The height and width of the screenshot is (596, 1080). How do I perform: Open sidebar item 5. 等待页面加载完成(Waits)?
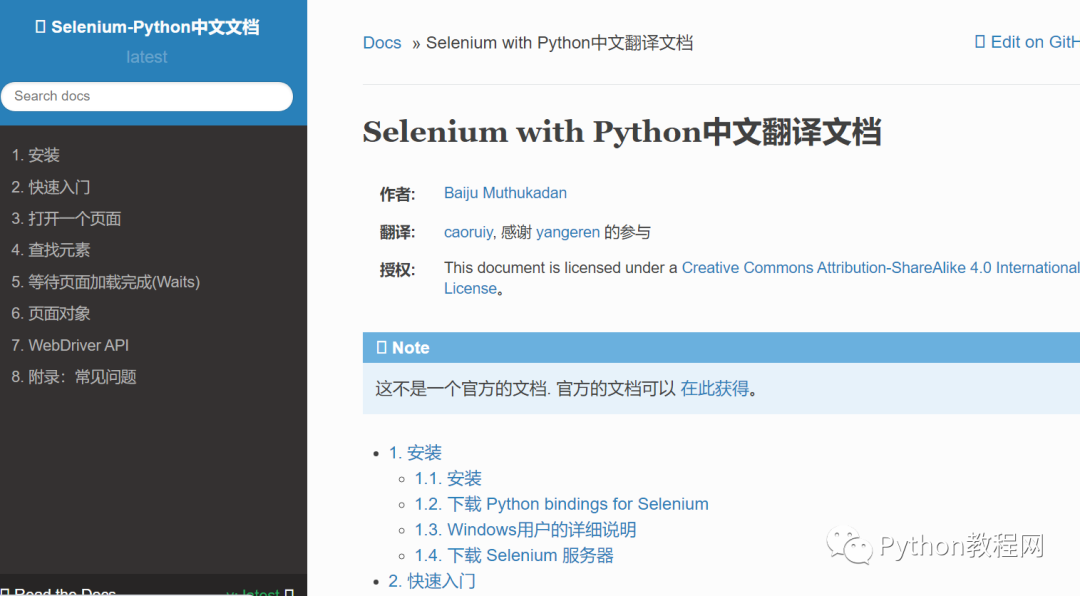[x=105, y=282]
